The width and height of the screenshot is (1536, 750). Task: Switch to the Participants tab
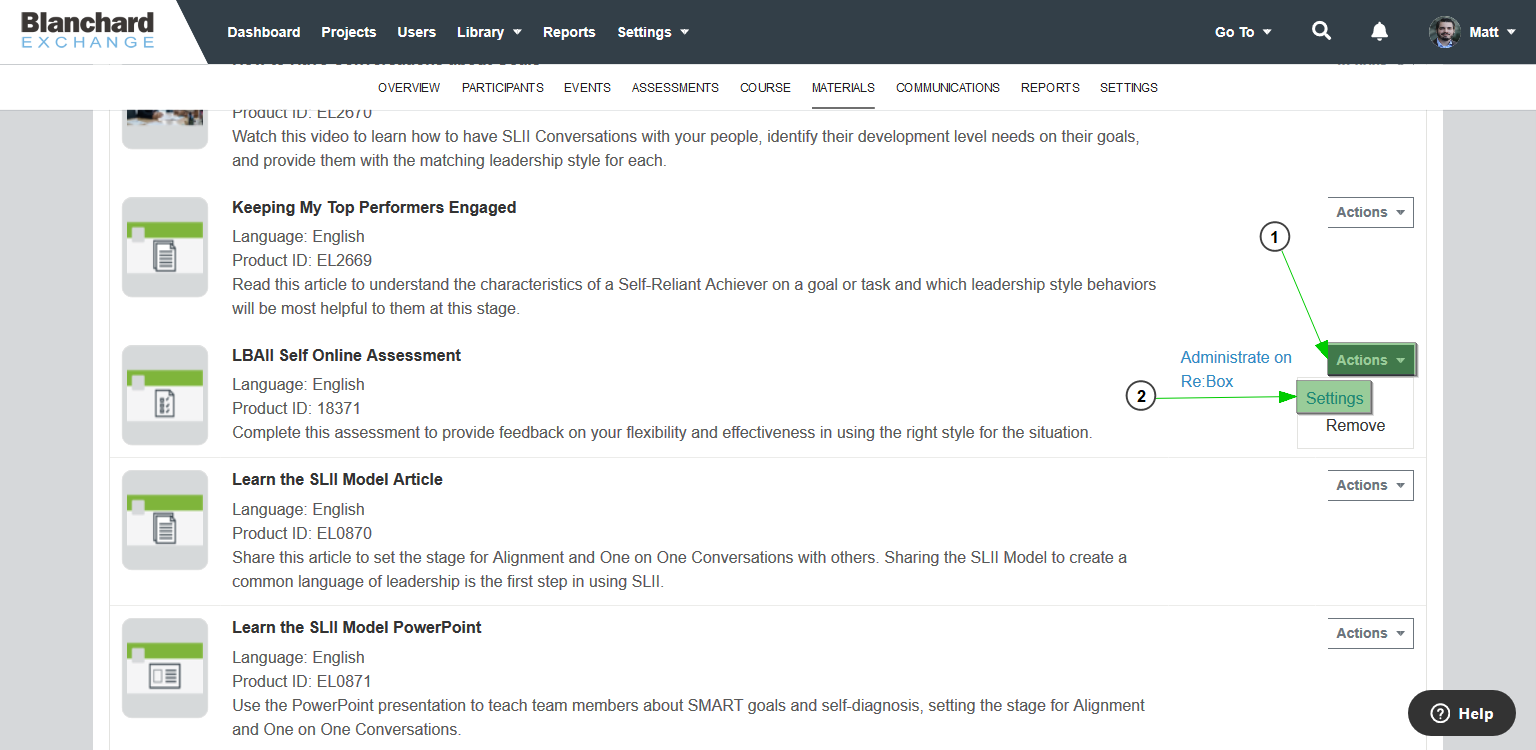[503, 88]
